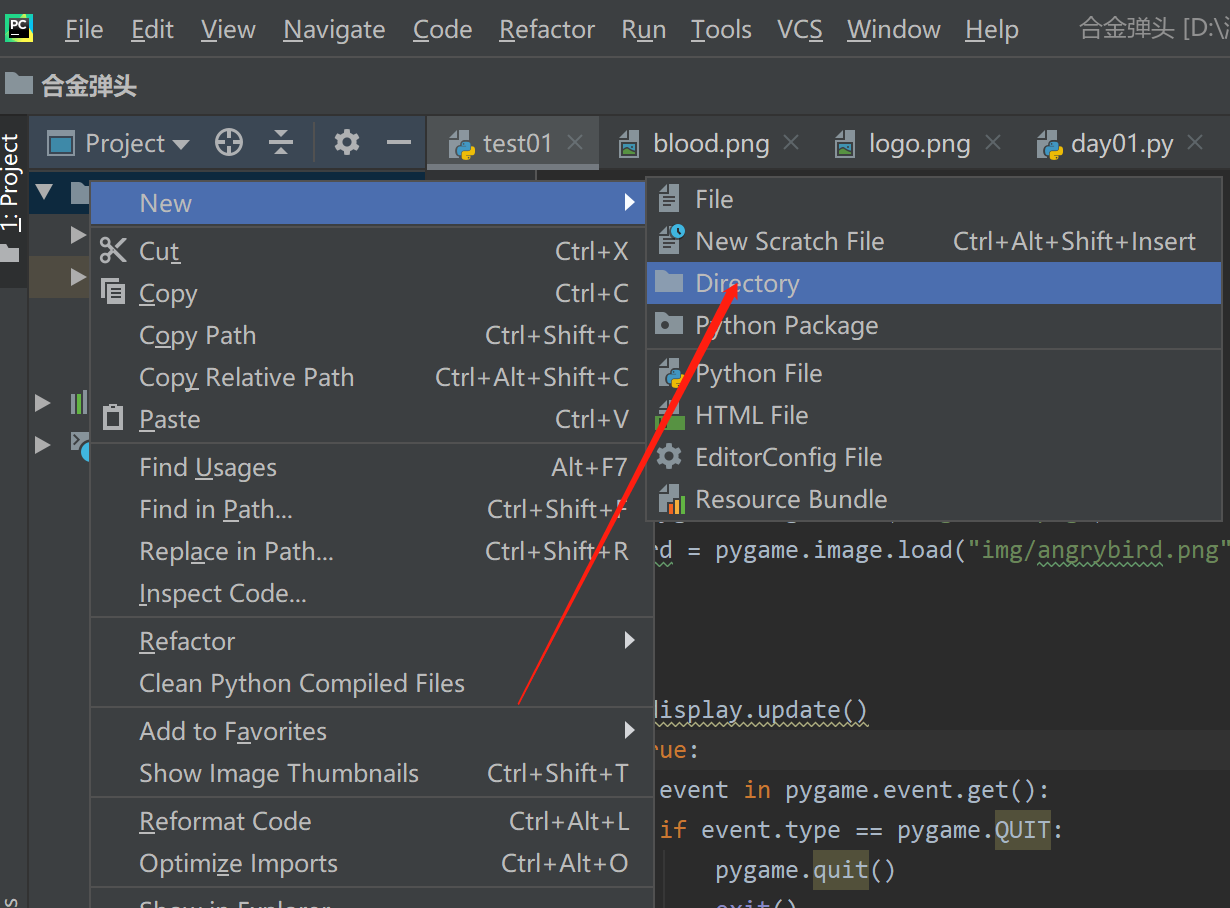Click the Paste clipboard icon
The image size is (1230, 908).
click(114, 419)
